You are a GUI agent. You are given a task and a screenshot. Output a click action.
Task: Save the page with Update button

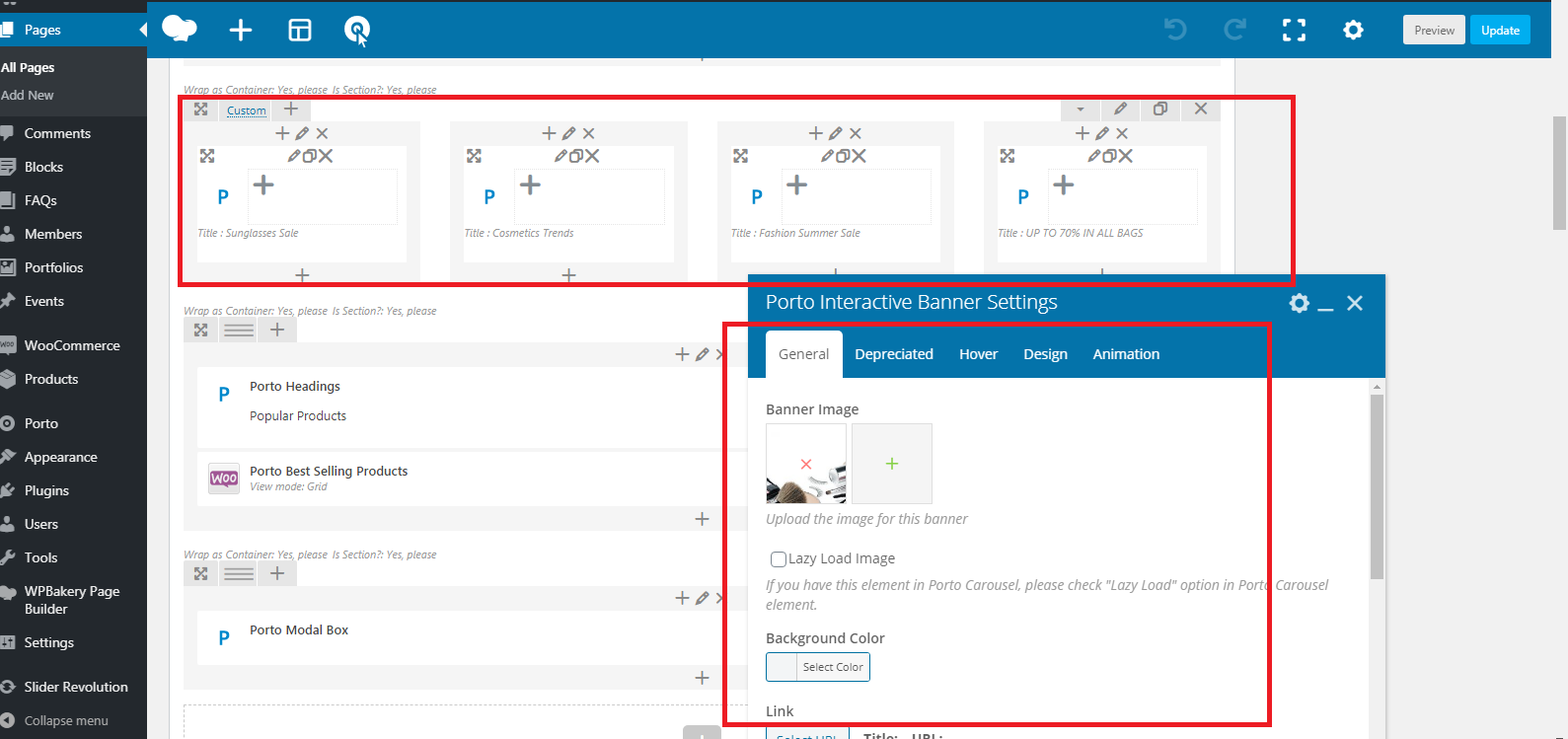pyautogui.click(x=1500, y=30)
